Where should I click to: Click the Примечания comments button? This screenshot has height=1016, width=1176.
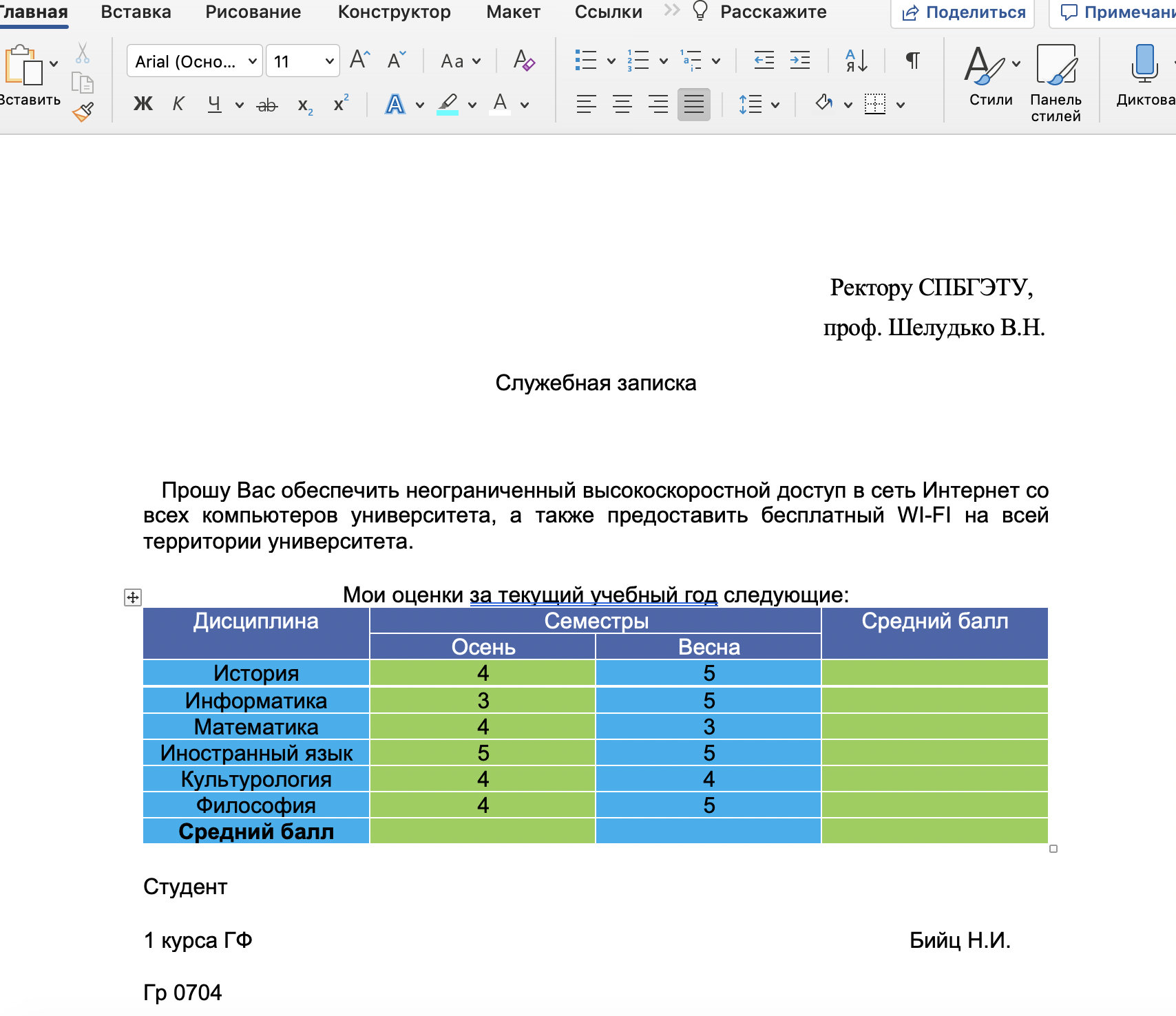click(1113, 12)
